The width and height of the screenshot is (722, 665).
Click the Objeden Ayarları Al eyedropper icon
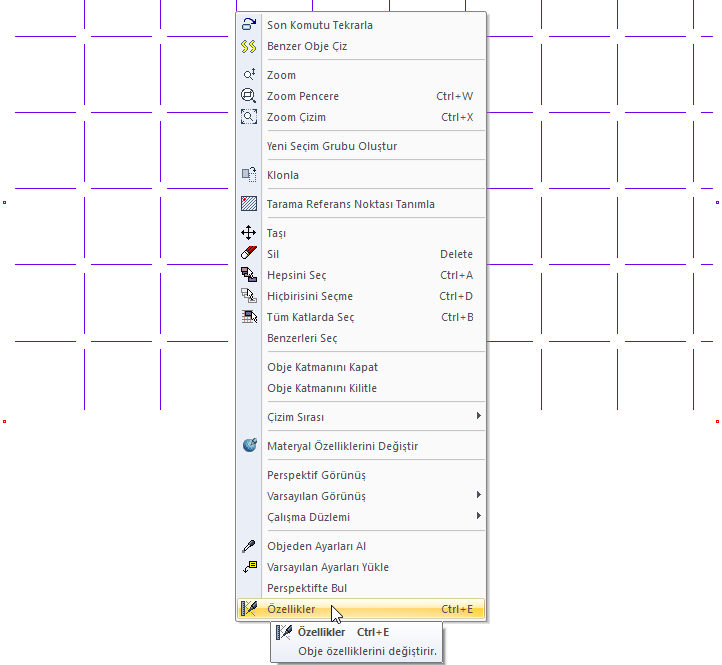click(249, 546)
